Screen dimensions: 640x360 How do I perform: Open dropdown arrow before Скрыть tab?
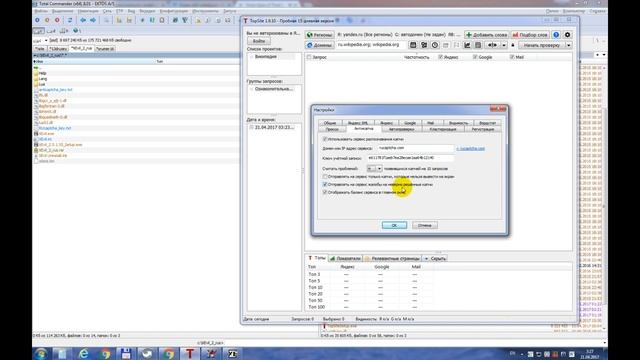(426, 258)
